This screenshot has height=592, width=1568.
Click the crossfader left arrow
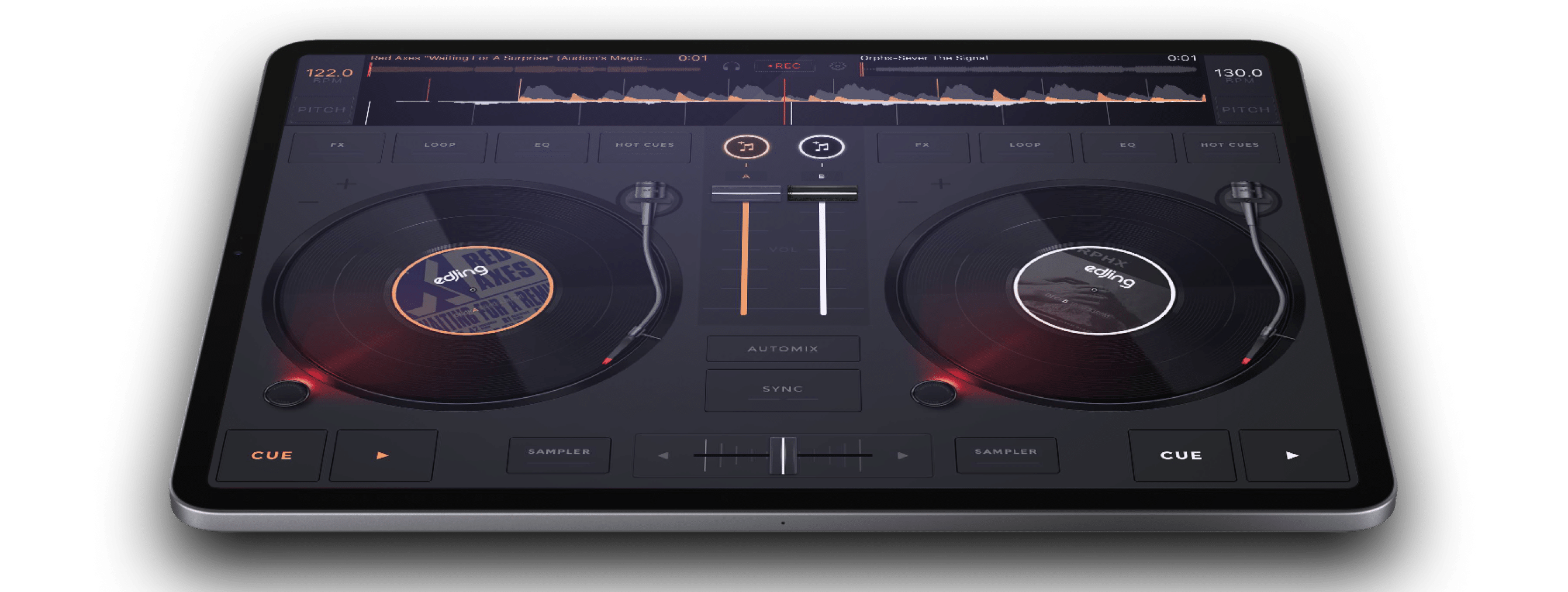tap(664, 455)
